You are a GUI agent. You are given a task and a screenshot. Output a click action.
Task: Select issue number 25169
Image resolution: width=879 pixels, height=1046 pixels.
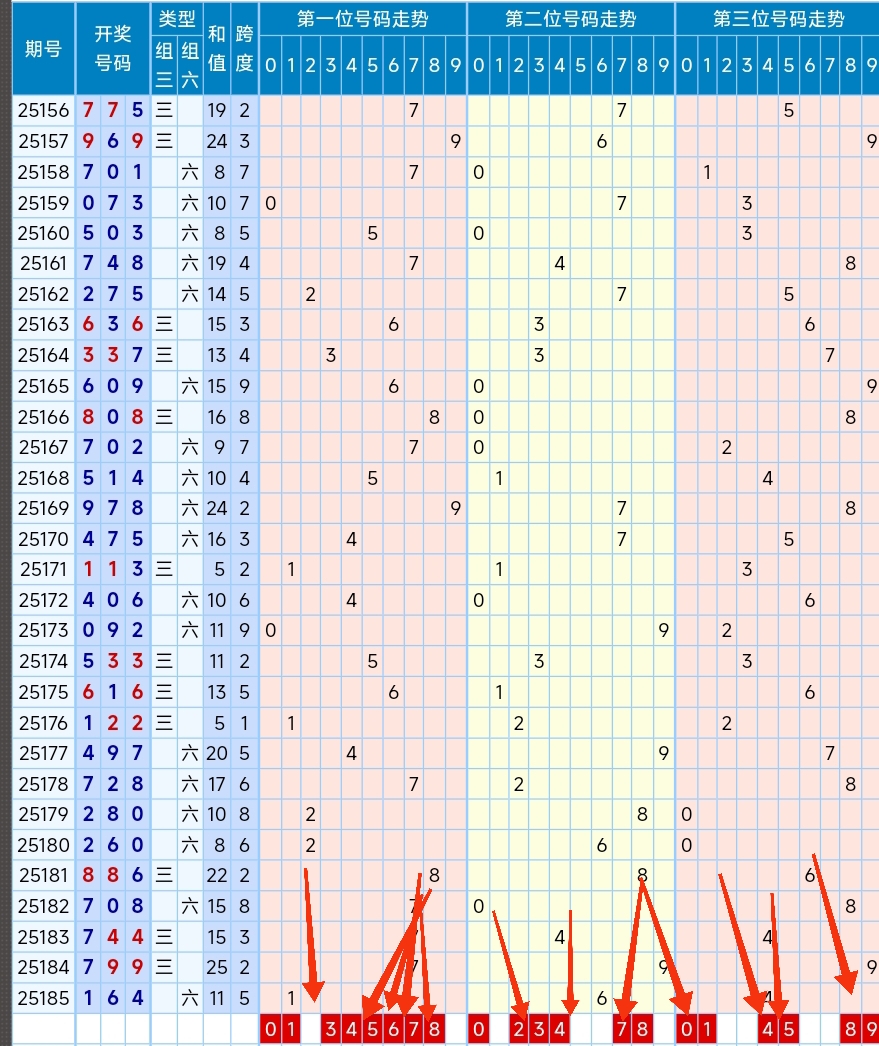[43, 508]
